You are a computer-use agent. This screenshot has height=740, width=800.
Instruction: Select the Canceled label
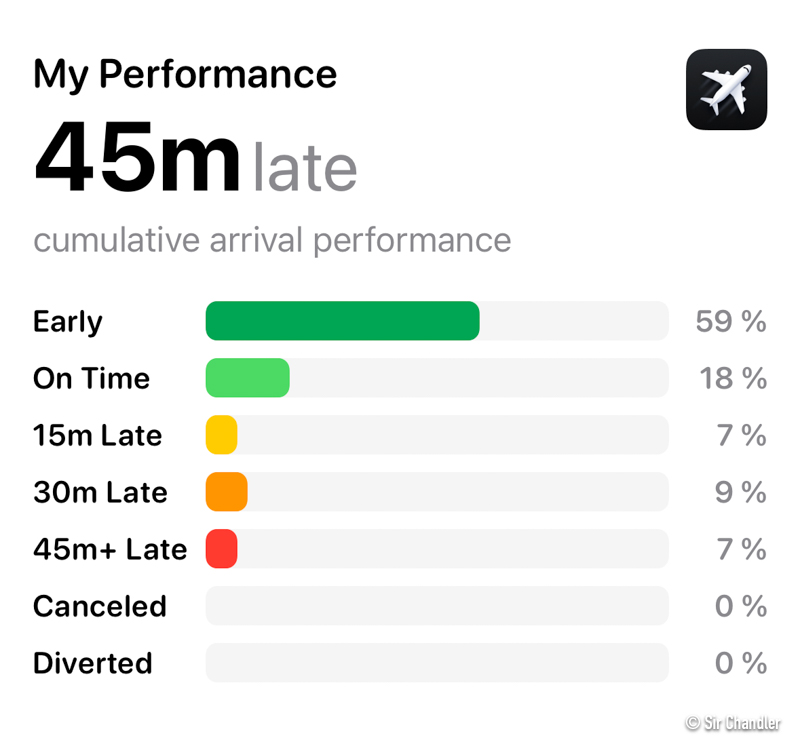click(x=100, y=607)
